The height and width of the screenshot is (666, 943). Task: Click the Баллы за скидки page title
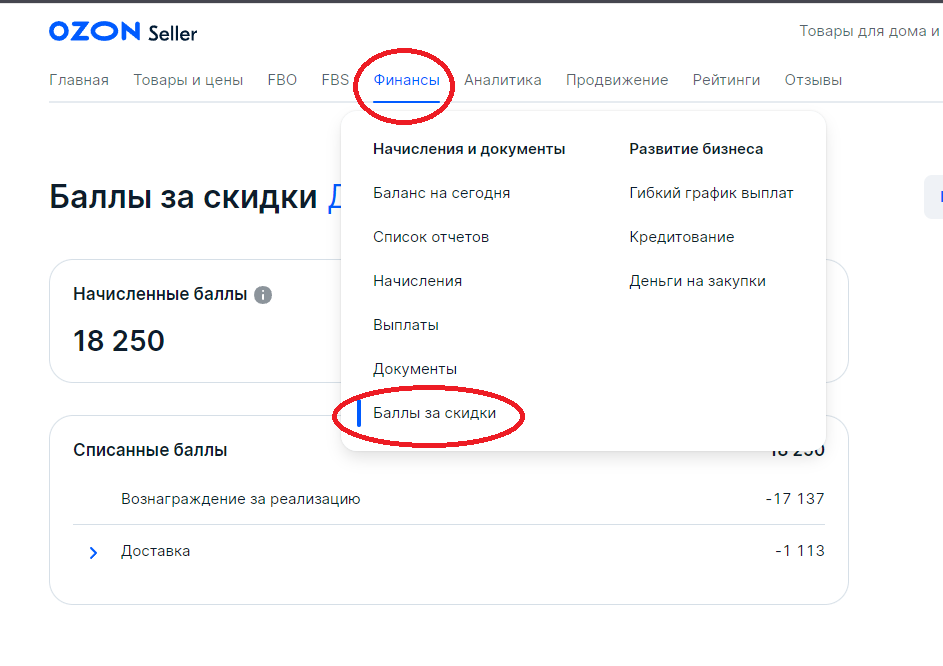click(x=183, y=197)
